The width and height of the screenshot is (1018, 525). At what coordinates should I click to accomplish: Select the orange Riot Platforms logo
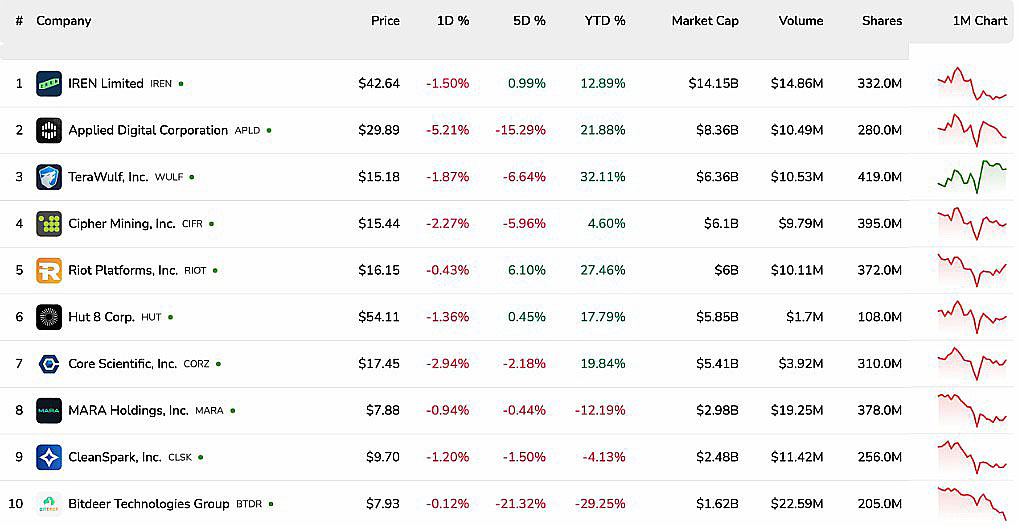tap(49, 271)
